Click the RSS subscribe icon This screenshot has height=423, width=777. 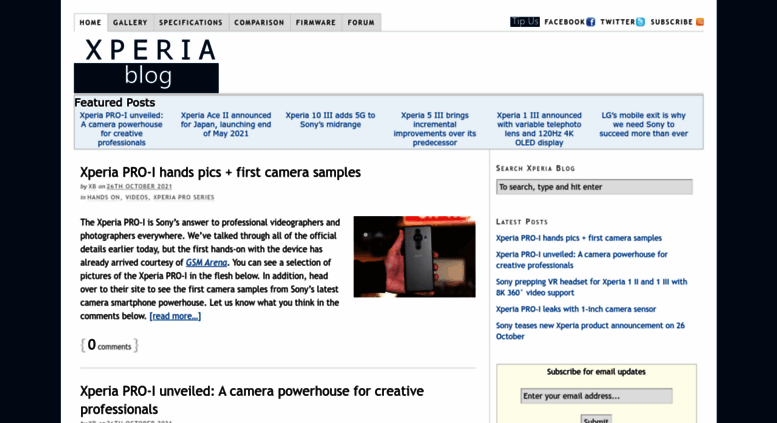[x=700, y=22]
